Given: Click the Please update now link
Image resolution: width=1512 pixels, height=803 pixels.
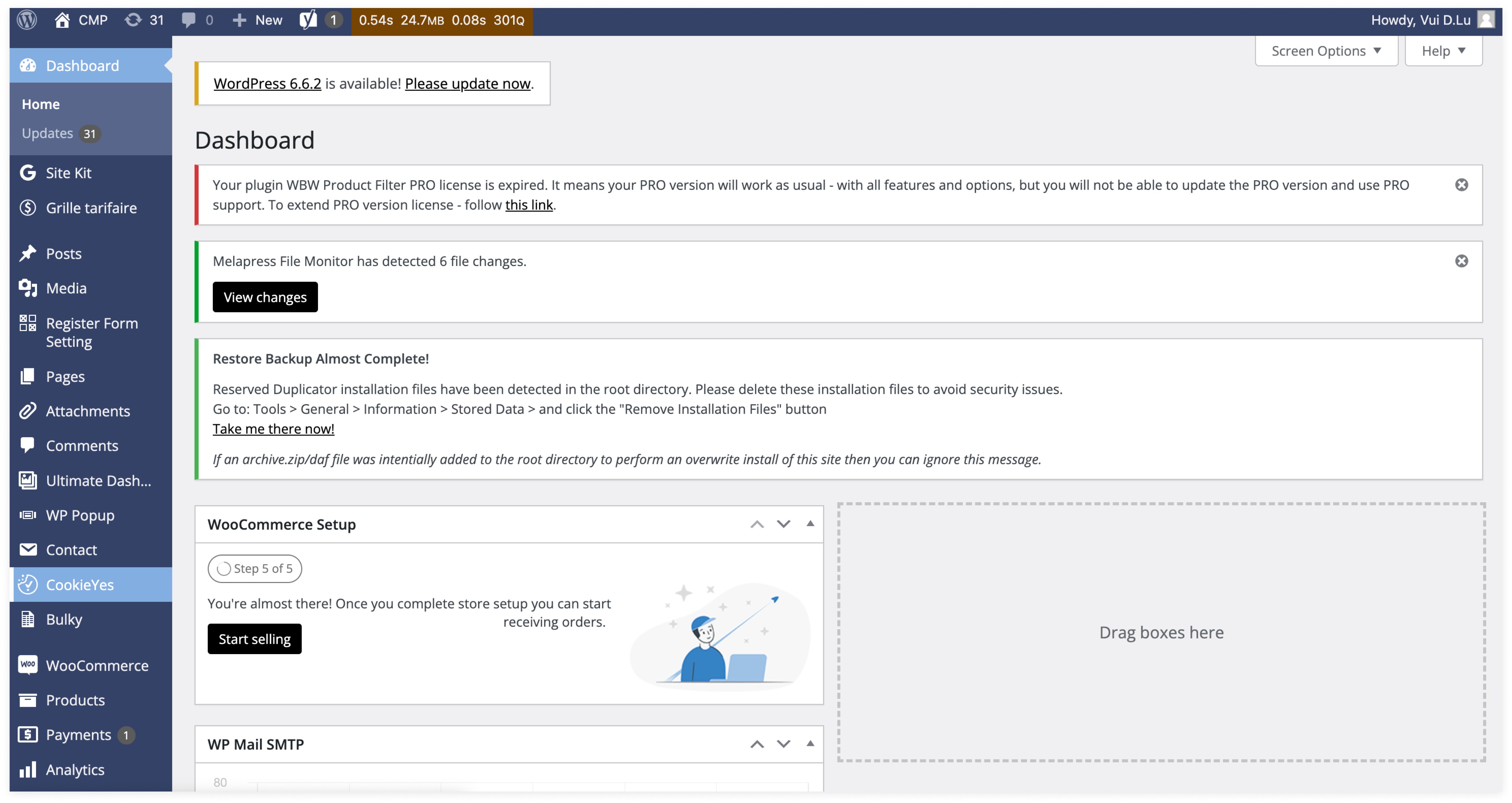Looking at the screenshot, I should coord(467,83).
